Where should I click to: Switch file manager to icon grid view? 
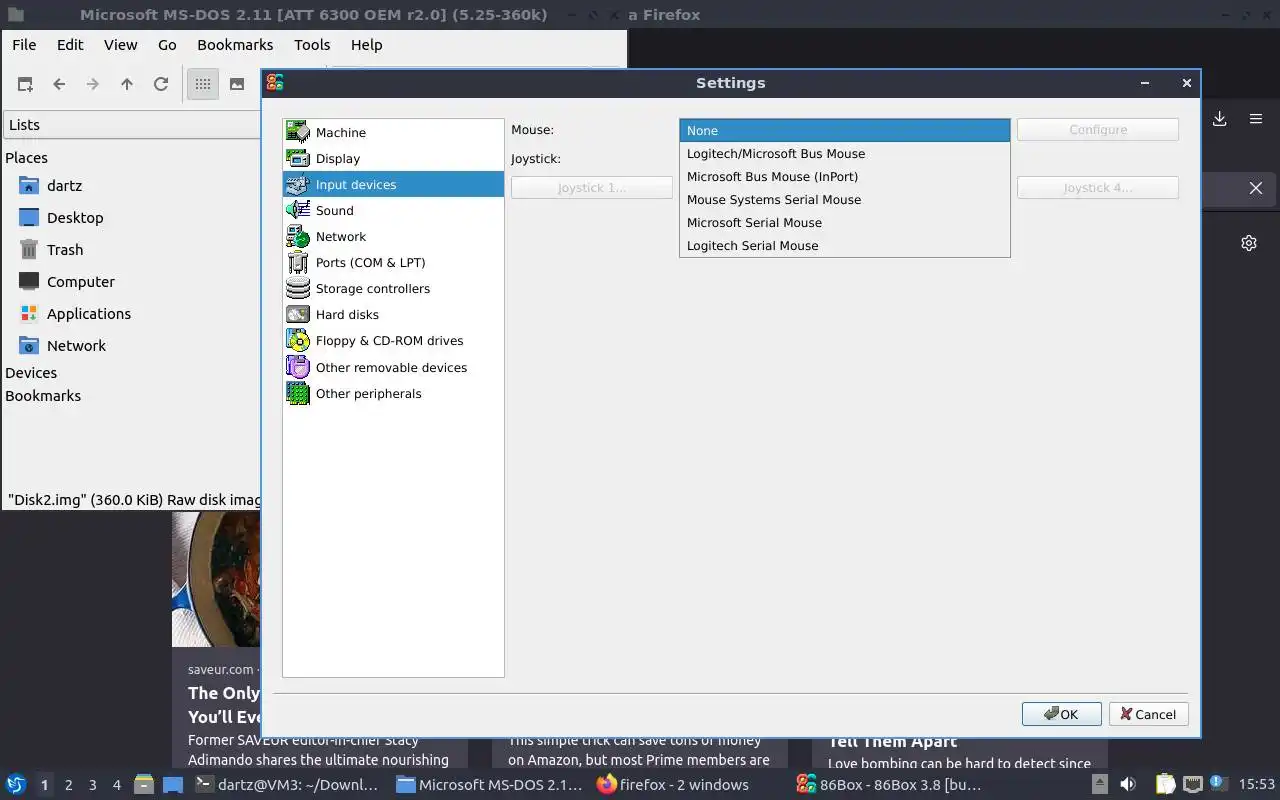pyautogui.click(x=203, y=84)
